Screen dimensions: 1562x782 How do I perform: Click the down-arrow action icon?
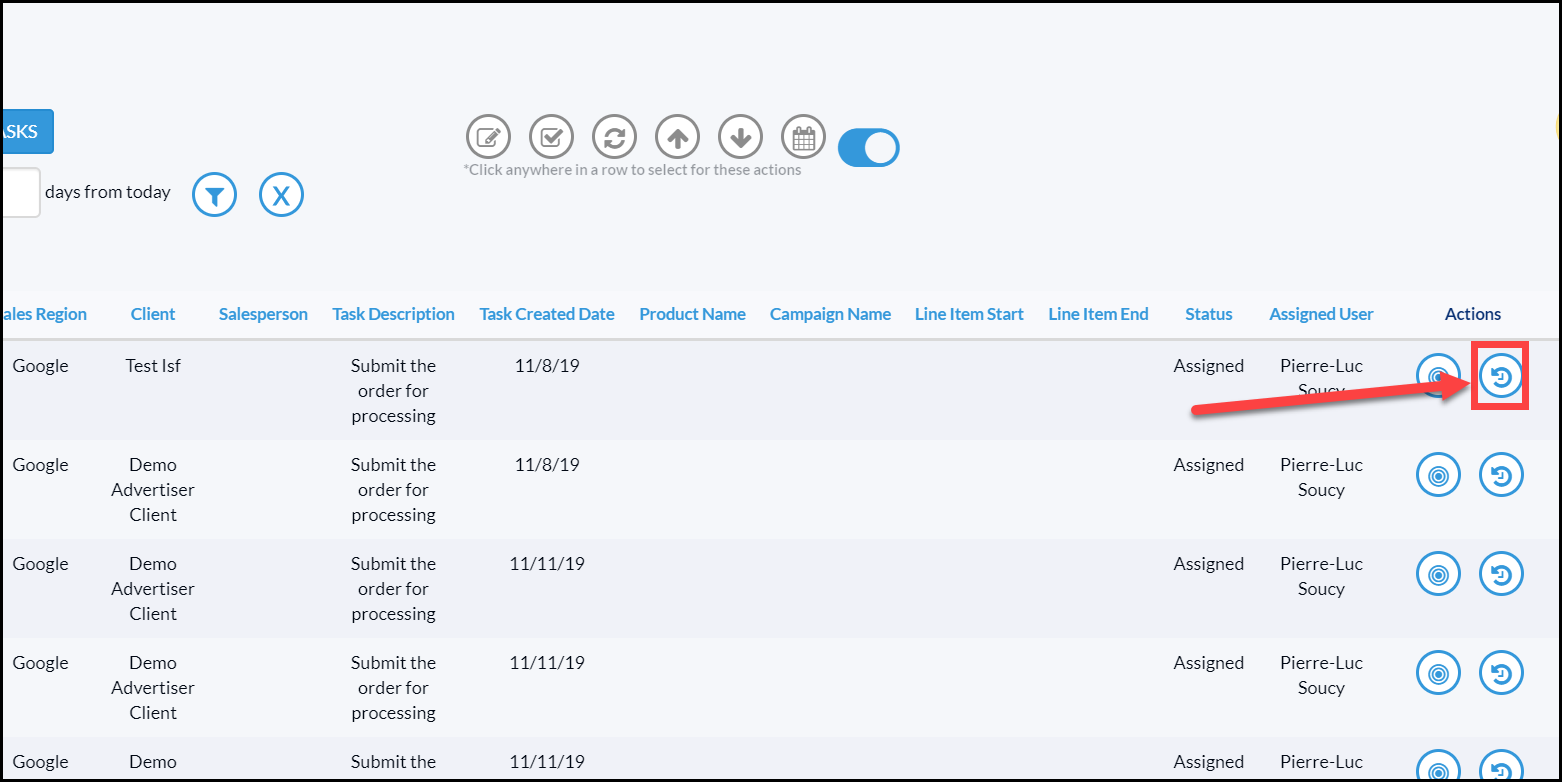click(740, 137)
